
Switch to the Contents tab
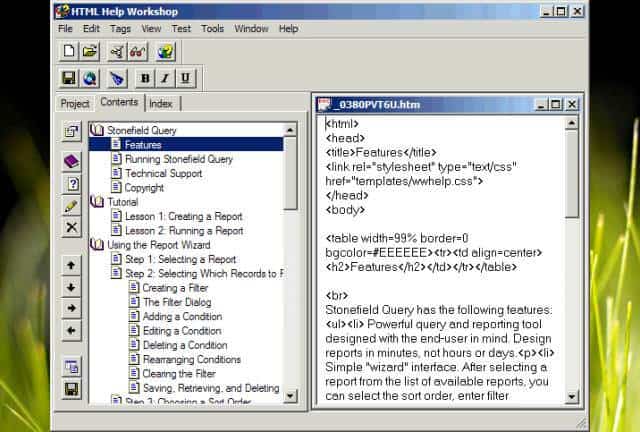pyautogui.click(x=119, y=102)
